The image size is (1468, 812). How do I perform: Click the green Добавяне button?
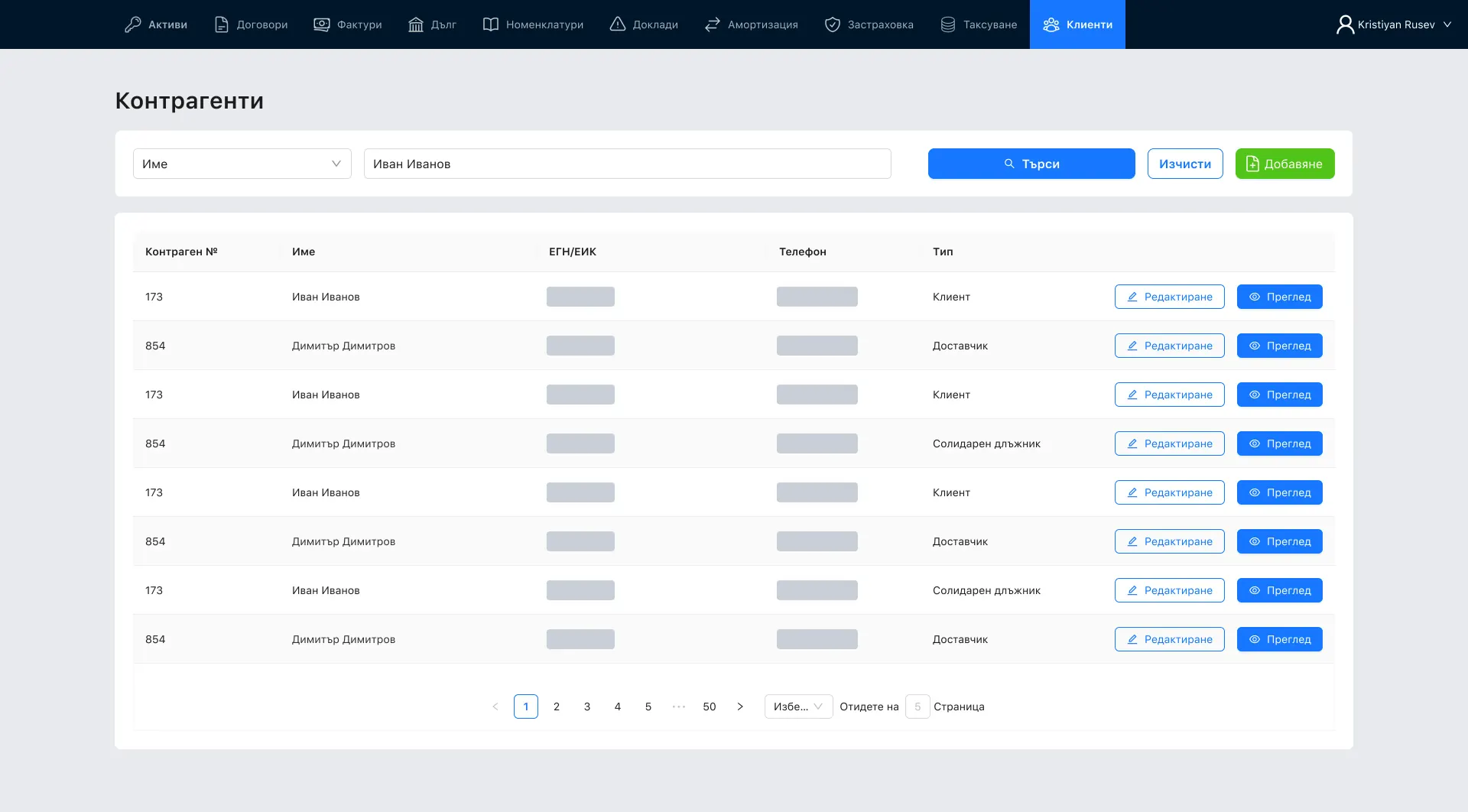[1285, 164]
